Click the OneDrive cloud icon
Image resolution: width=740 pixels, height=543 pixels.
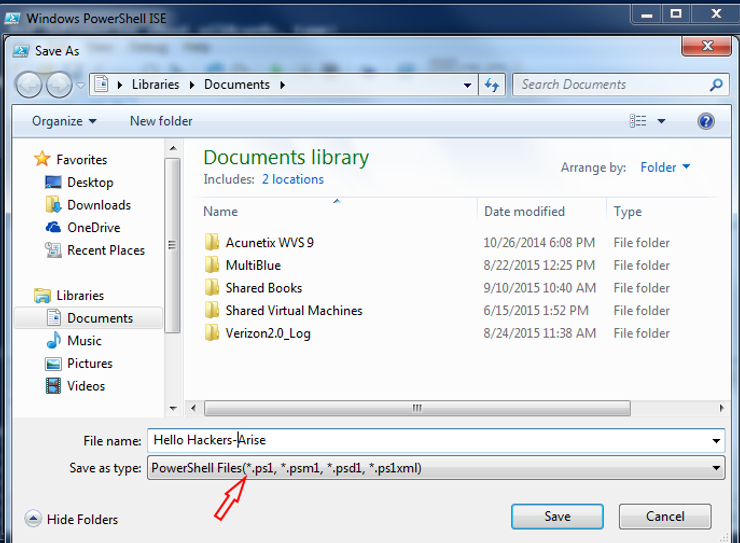coord(53,227)
